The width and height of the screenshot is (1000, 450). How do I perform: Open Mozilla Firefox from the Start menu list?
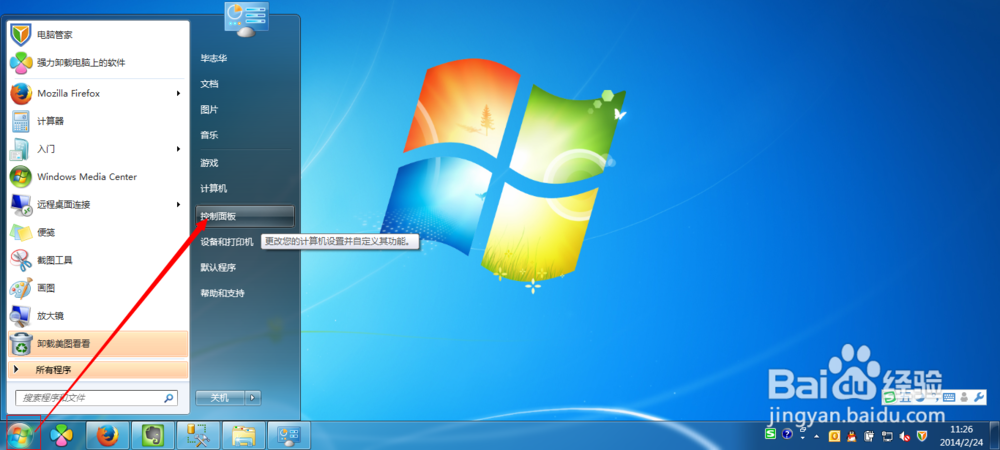pos(98,93)
